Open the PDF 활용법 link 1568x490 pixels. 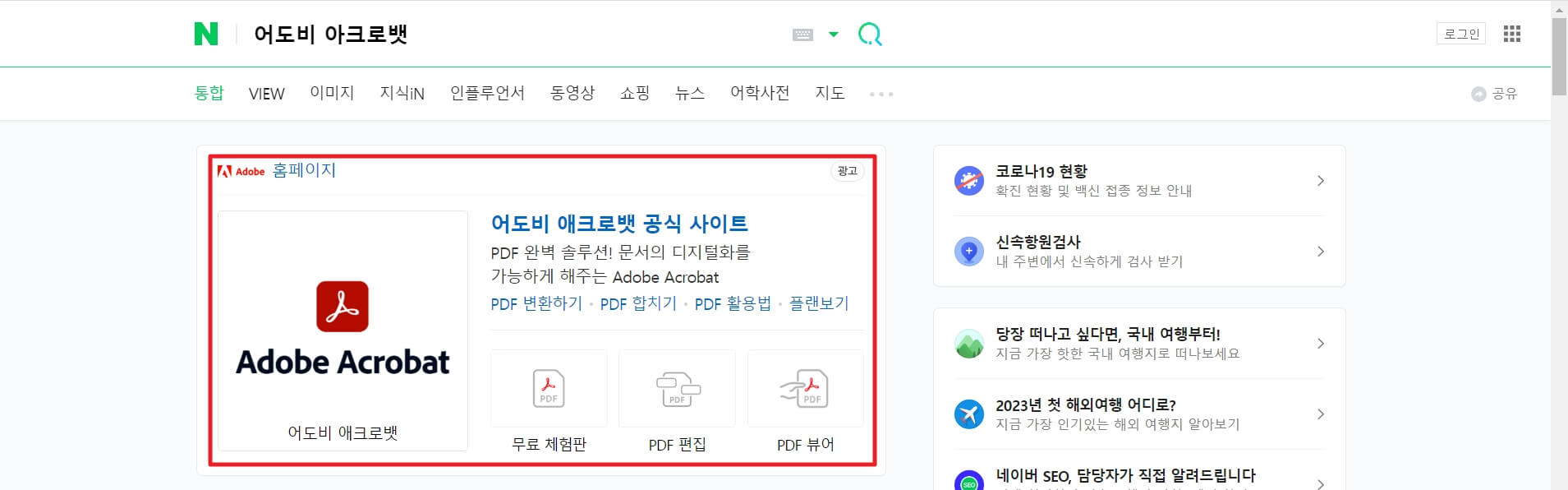(x=733, y=303)
